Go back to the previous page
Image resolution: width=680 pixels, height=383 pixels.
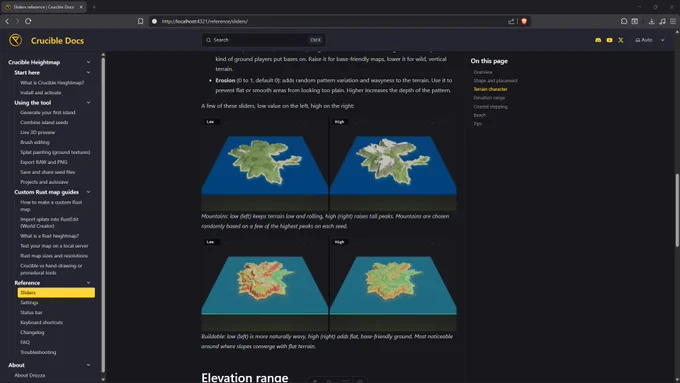(x=7, y=21)
